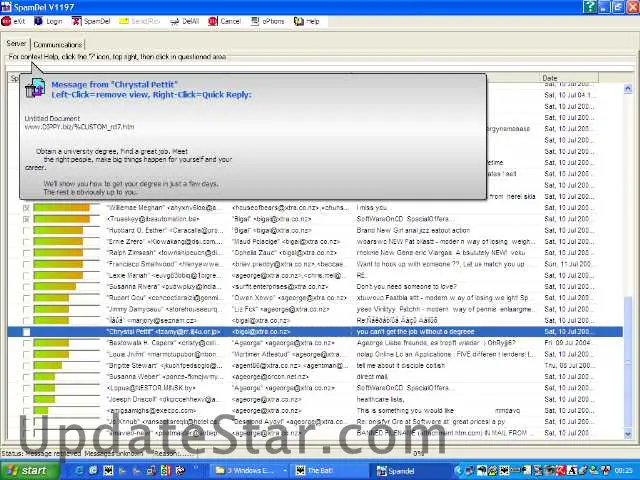Check the Susanna Rivera message checkbox
This screenshot has width=640, height=480.
[27, 287]
